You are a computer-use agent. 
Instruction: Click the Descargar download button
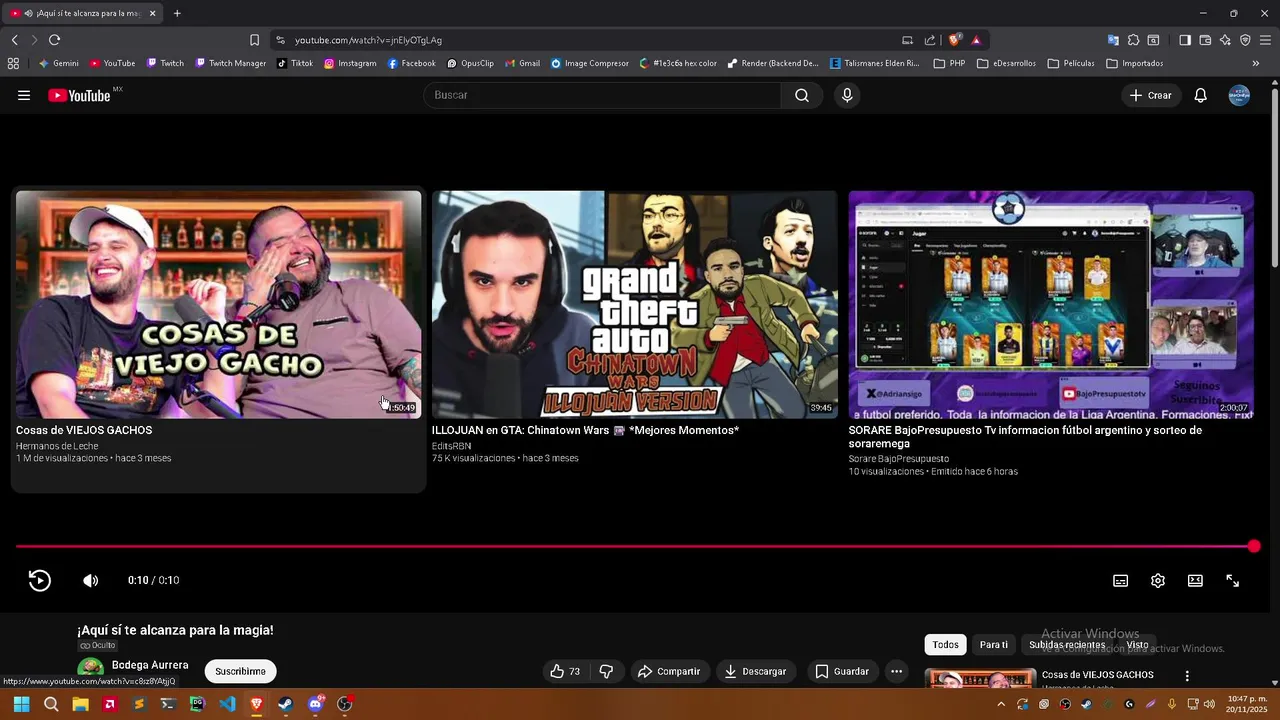pos(755,671)
